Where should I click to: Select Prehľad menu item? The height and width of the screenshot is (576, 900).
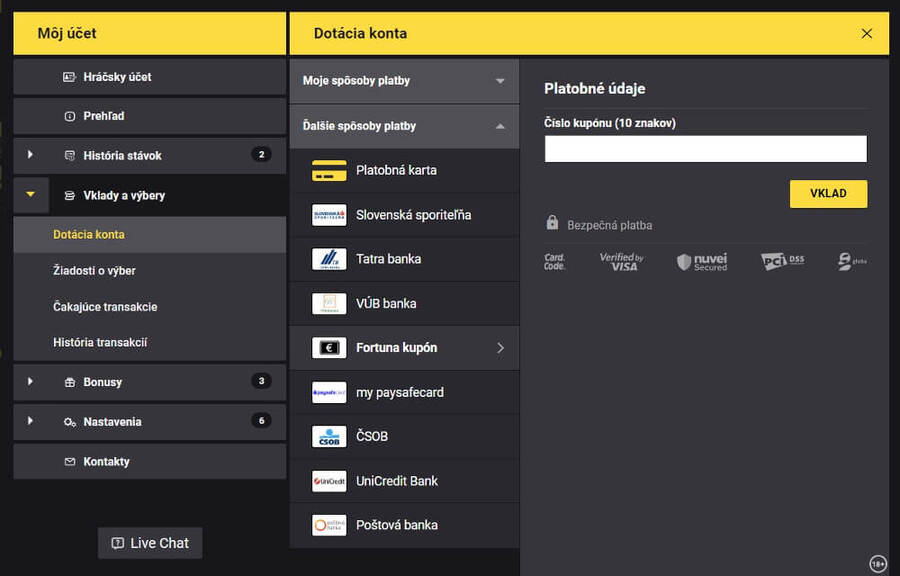[149, 116]
